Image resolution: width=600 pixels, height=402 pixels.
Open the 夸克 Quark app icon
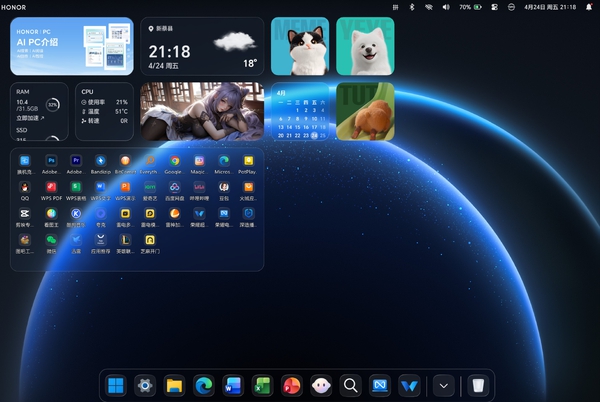pyautogui.click(x=101, y=213)
